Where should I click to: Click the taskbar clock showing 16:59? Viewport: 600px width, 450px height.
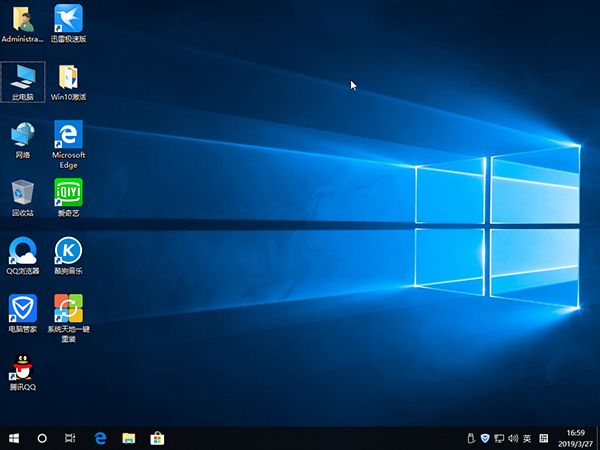point(576,438)
